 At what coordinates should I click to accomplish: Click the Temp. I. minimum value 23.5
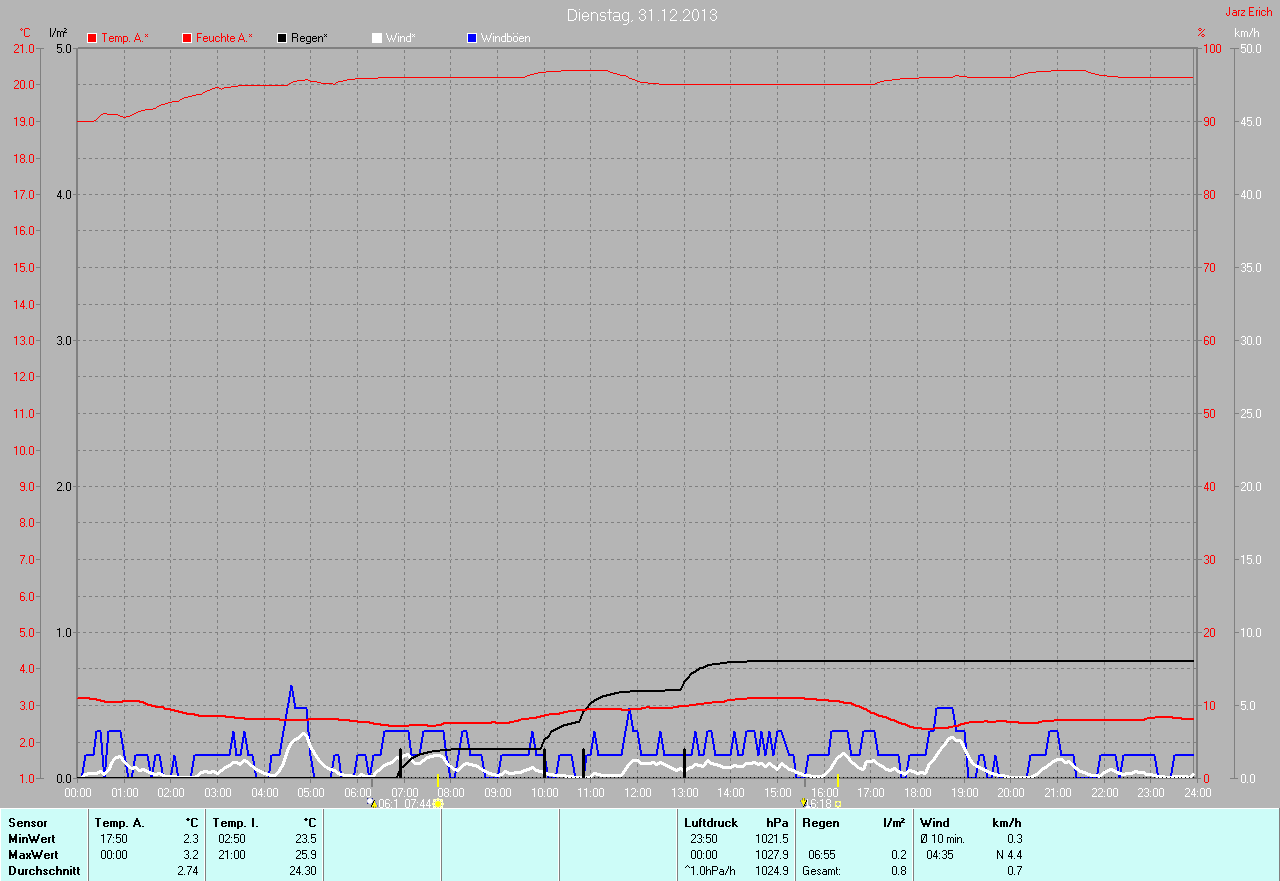[x=306, y=839]
